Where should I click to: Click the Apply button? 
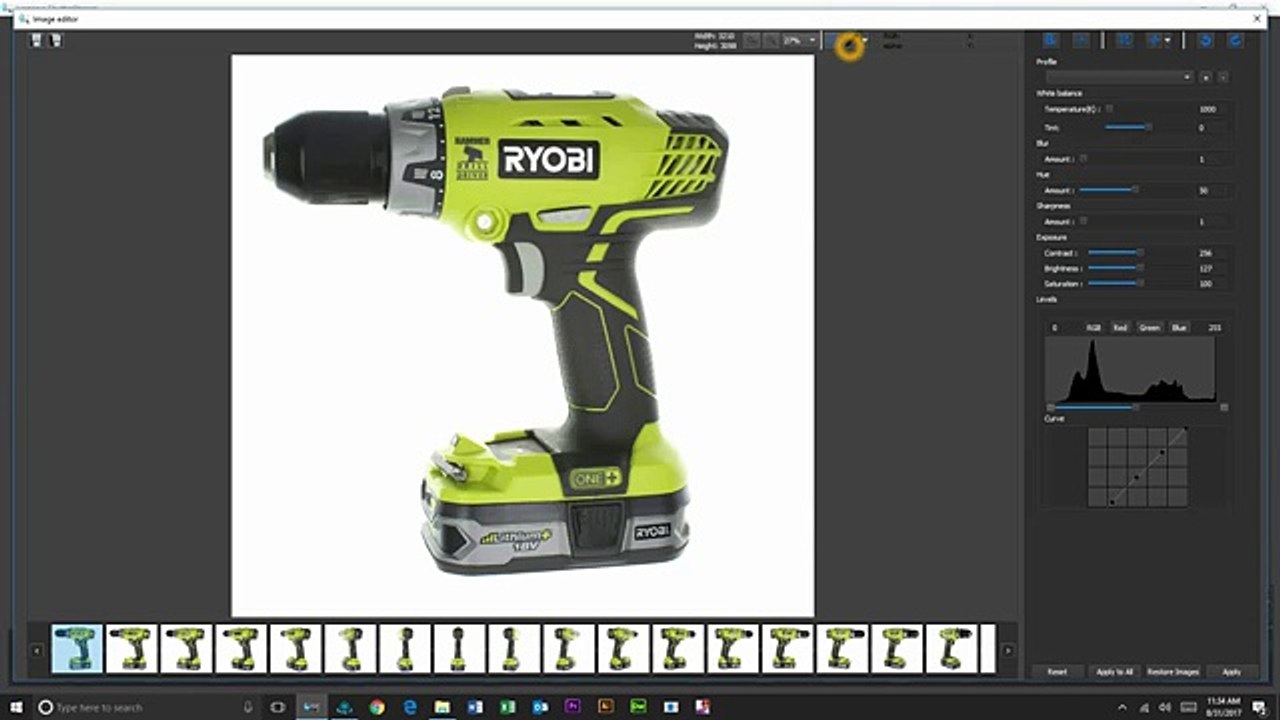tap(1232, 672)
